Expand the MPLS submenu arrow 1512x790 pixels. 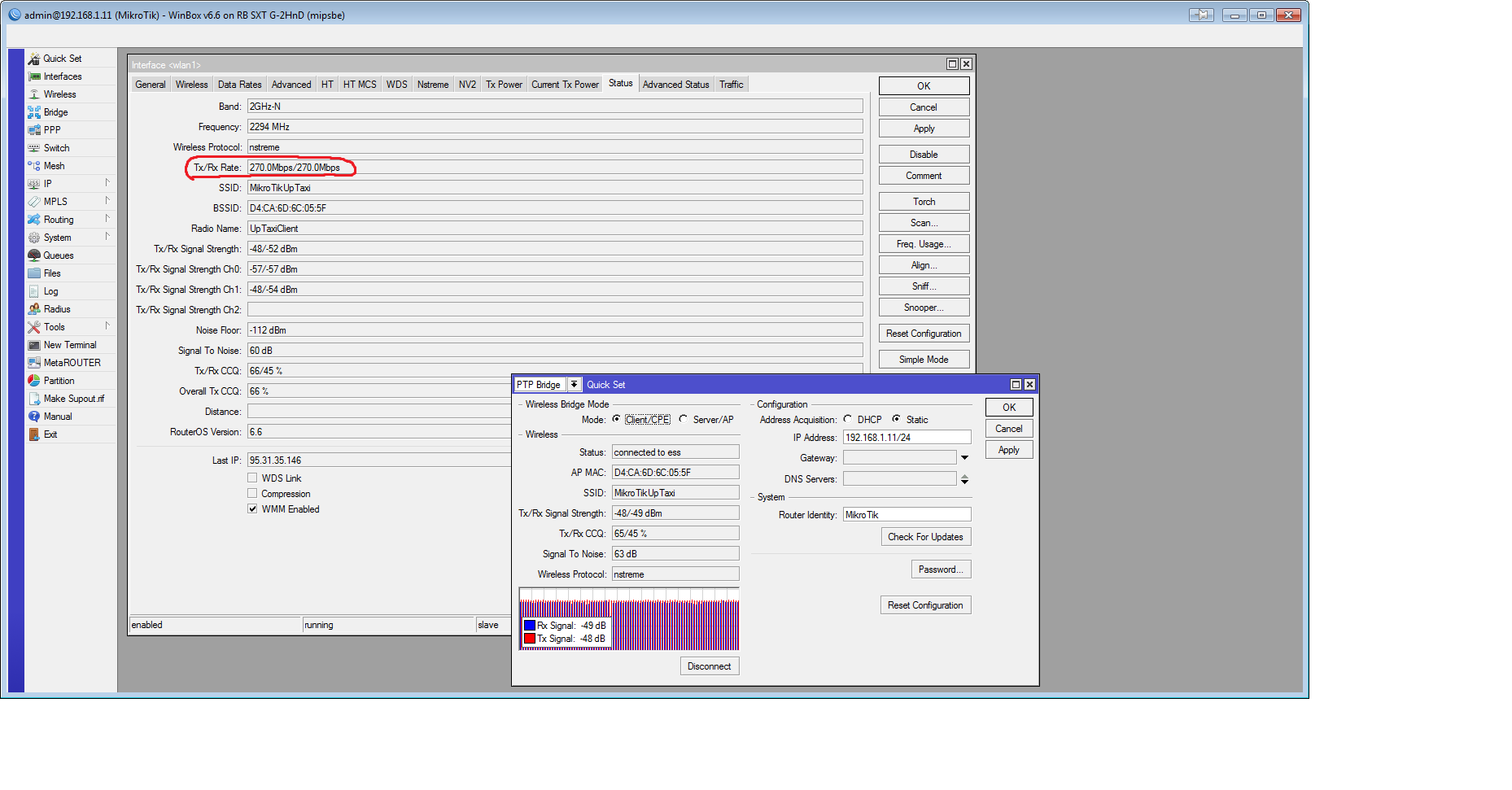(107, 201)
